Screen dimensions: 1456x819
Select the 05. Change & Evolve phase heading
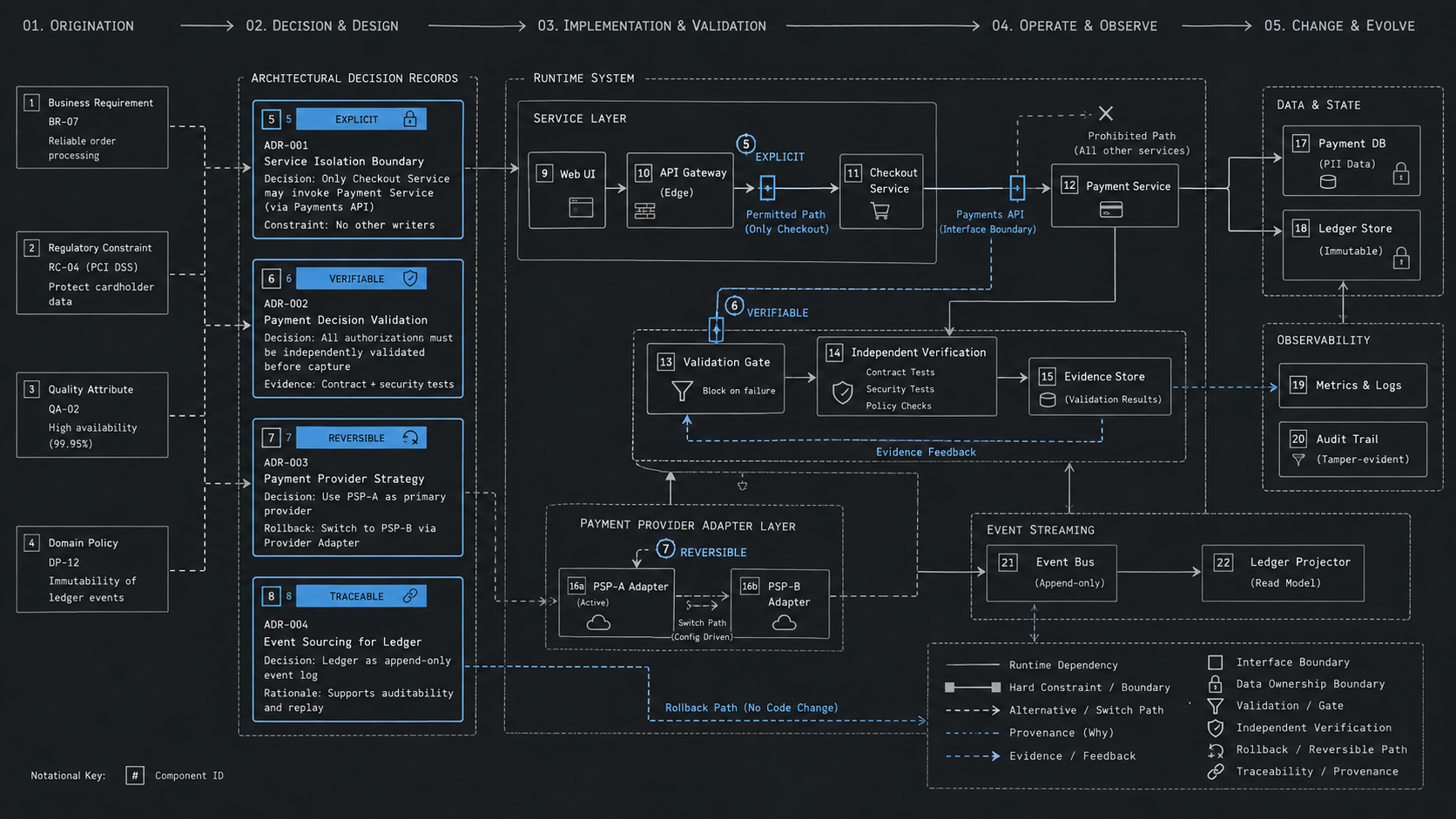(1339, 26)
